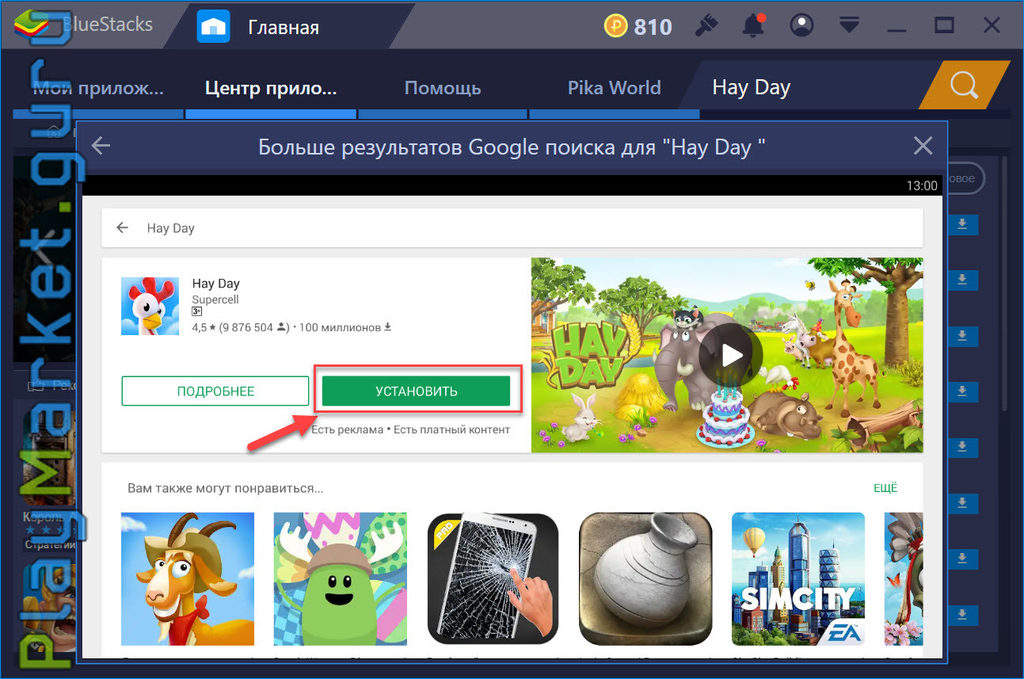Viewport: 1024px width, 679px height.
Task: Click the 810 coins balance
Action: click(652, 27)
